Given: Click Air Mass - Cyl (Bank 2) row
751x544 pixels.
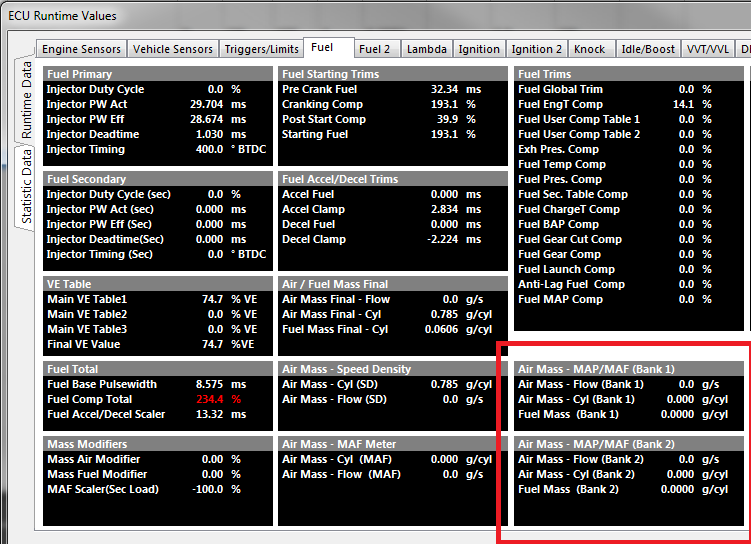Looking at the screenshot, I should [x=629, y=474].
